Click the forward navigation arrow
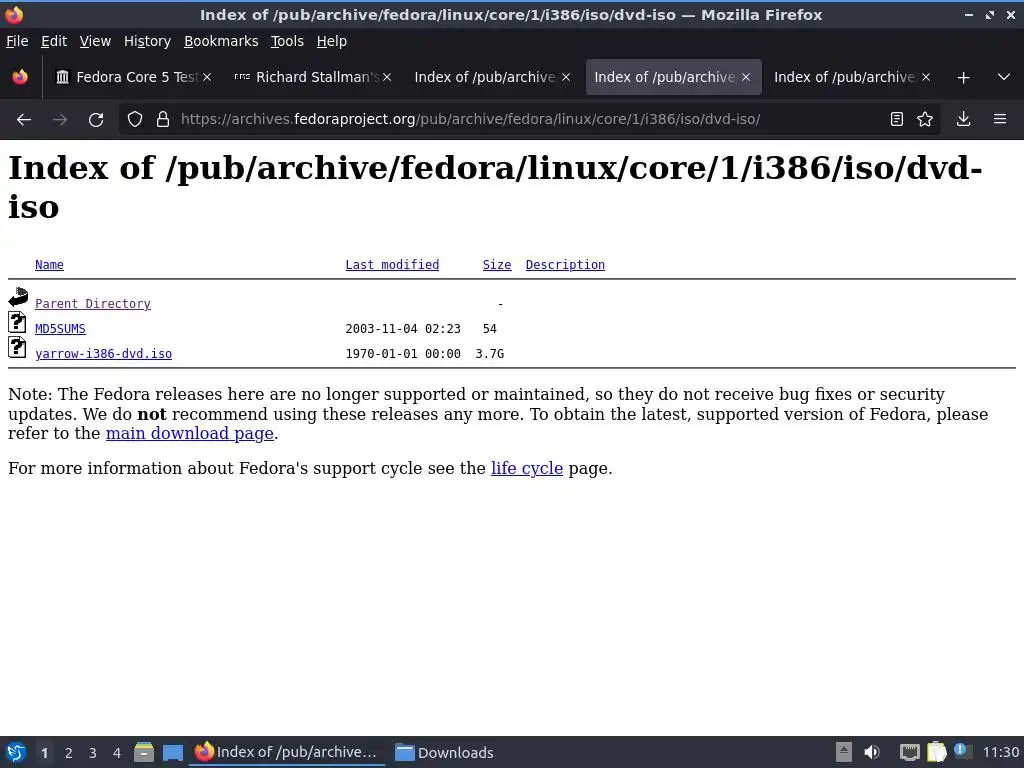 (x=59, y=120)
